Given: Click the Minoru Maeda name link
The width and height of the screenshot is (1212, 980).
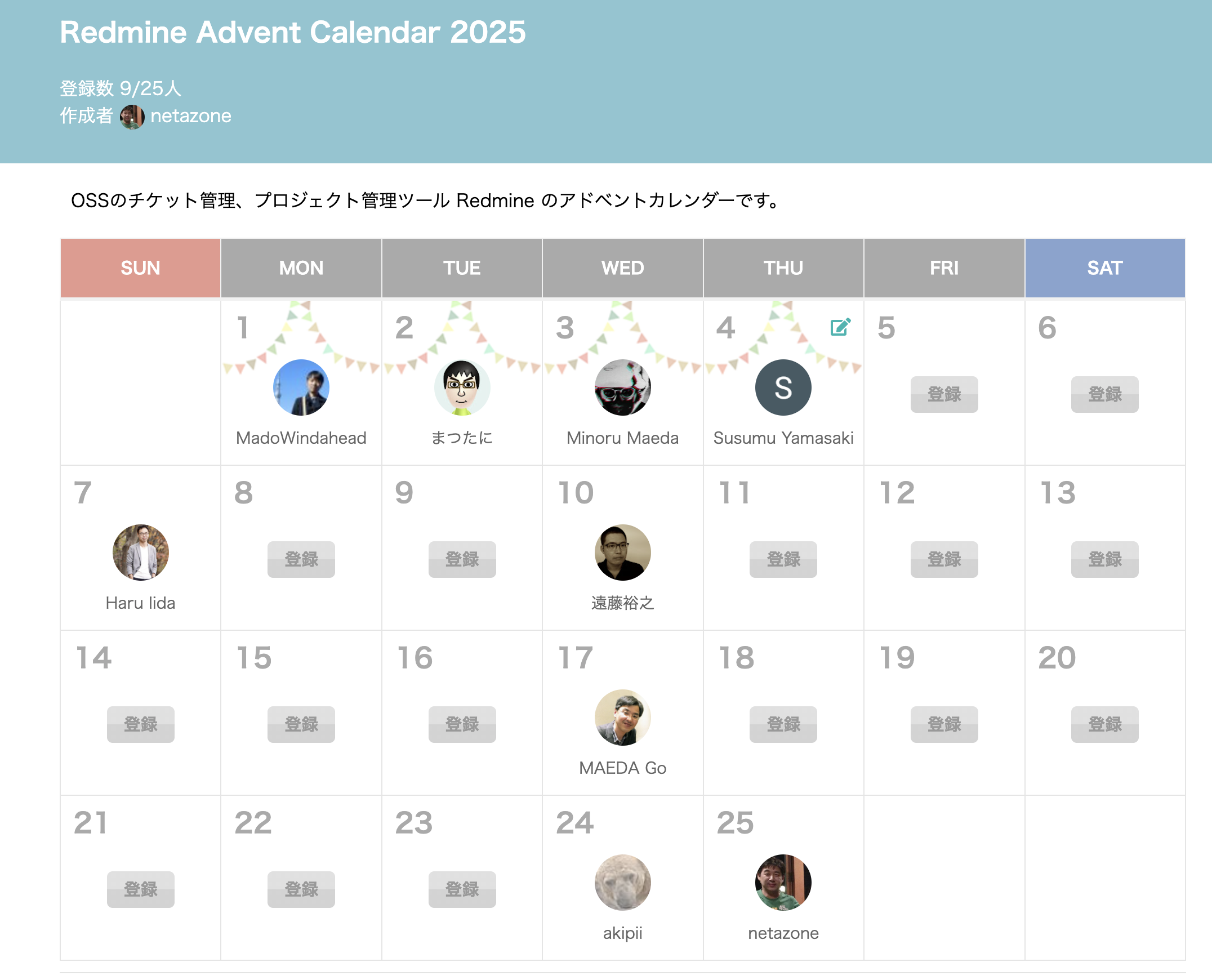Looking at the screenshot, I should (622, 438).
